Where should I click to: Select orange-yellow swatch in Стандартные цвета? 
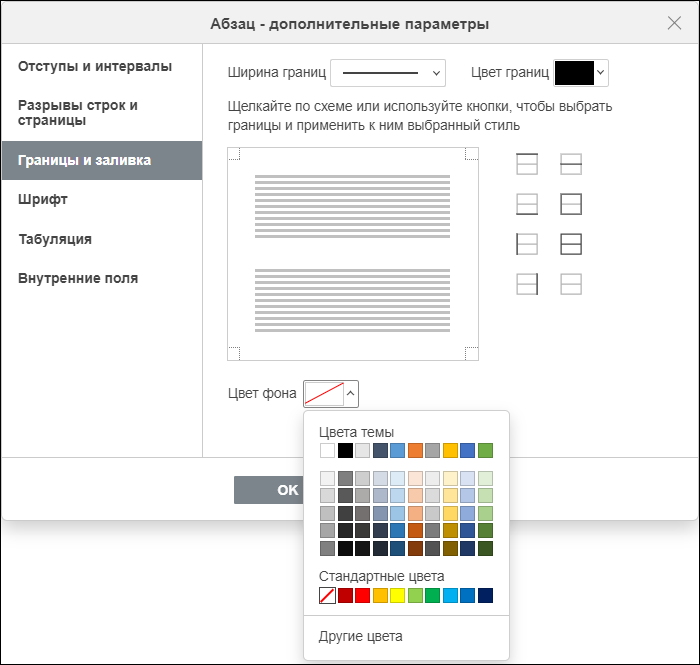380,595
